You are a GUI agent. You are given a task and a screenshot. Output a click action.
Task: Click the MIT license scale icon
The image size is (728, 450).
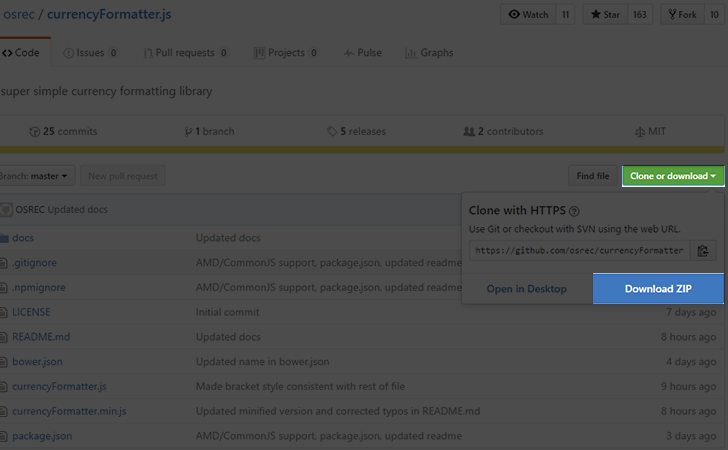coord(640,131)
